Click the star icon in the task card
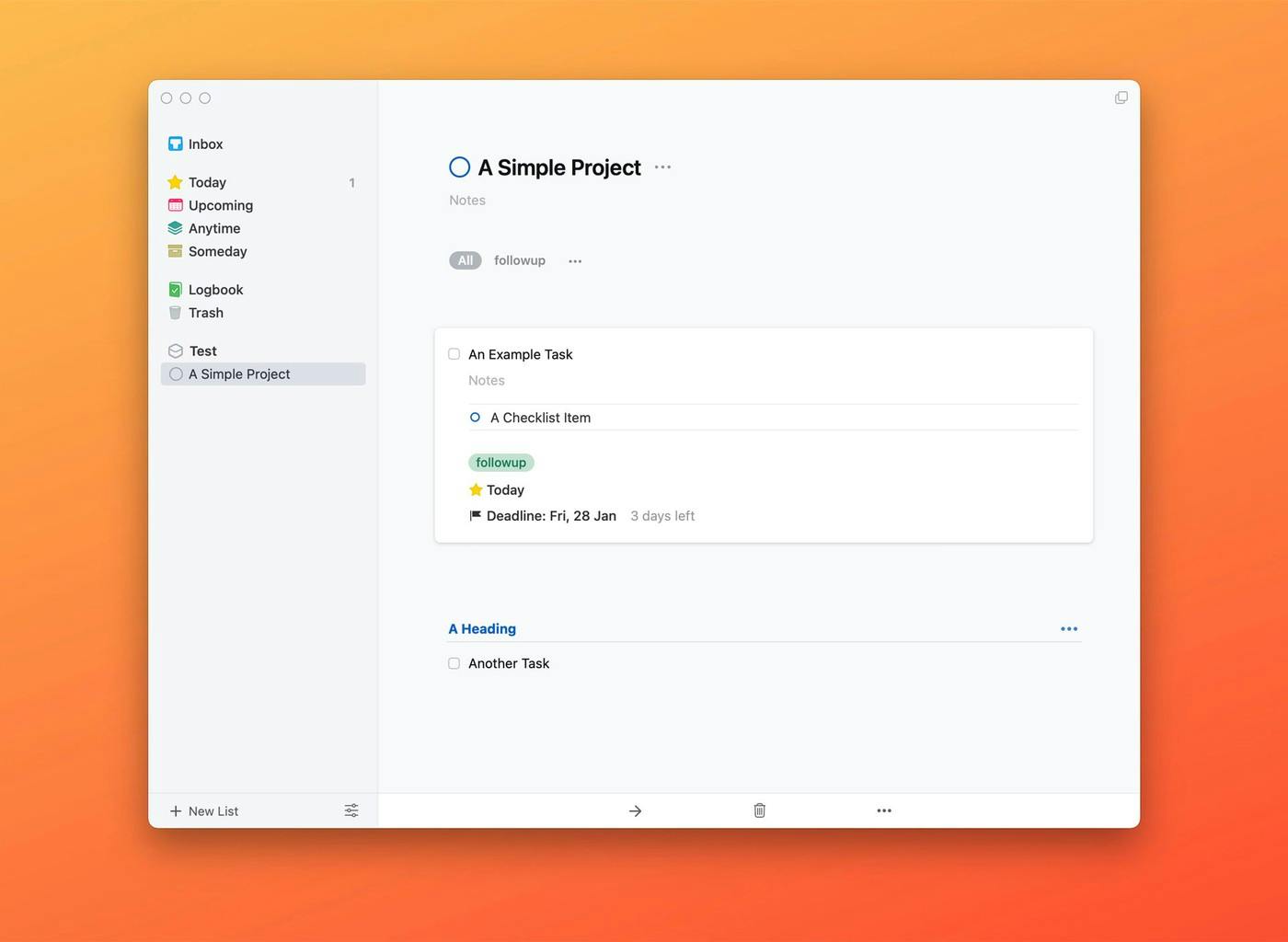Screen dimensions: 1288x942 coord(476,489)
